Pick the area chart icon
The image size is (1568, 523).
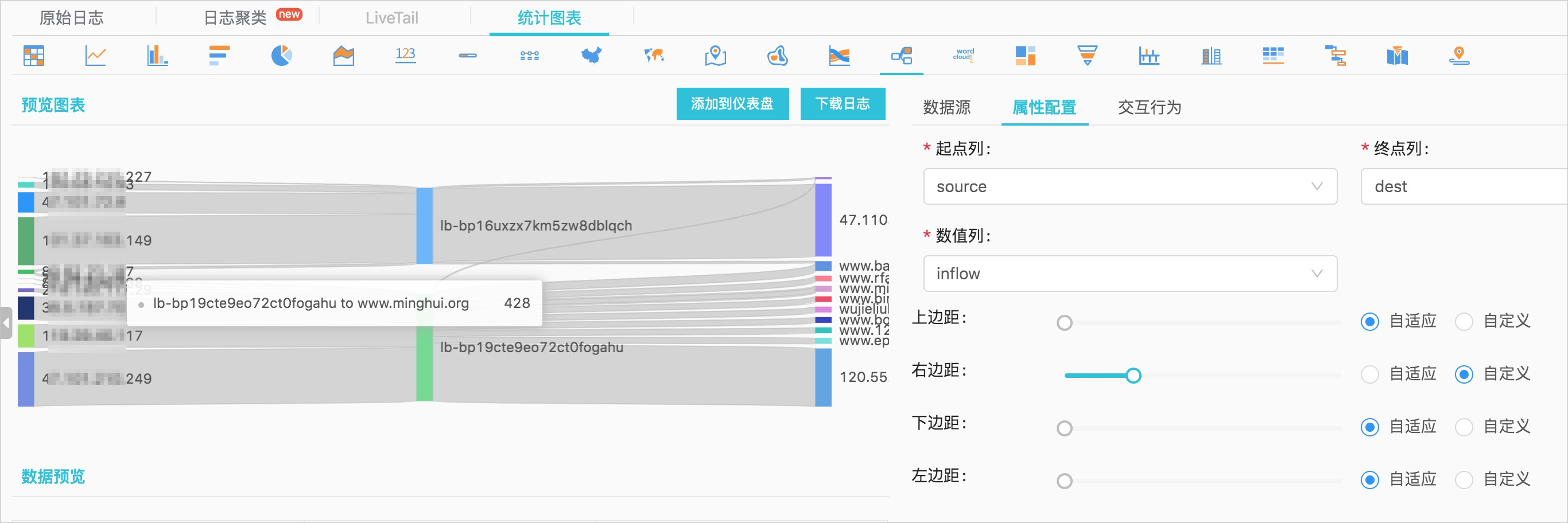point(343,56)
